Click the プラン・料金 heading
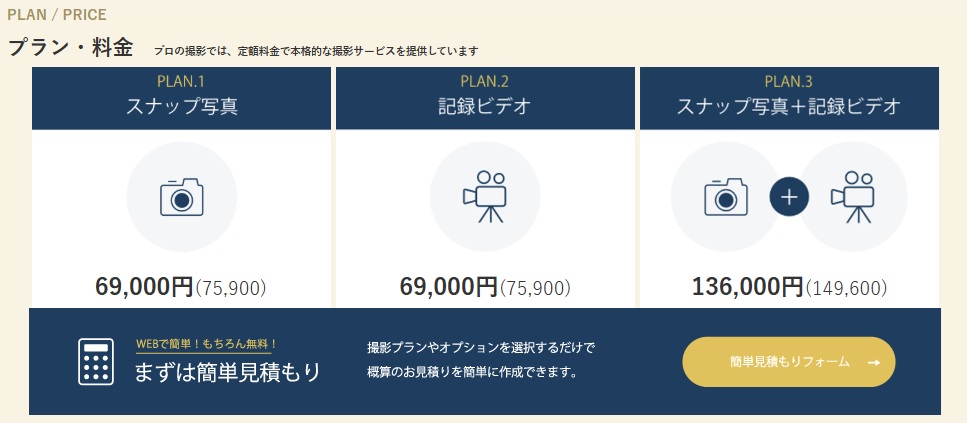The height and width of the screenshot is (423, 967). coord(70,48)
